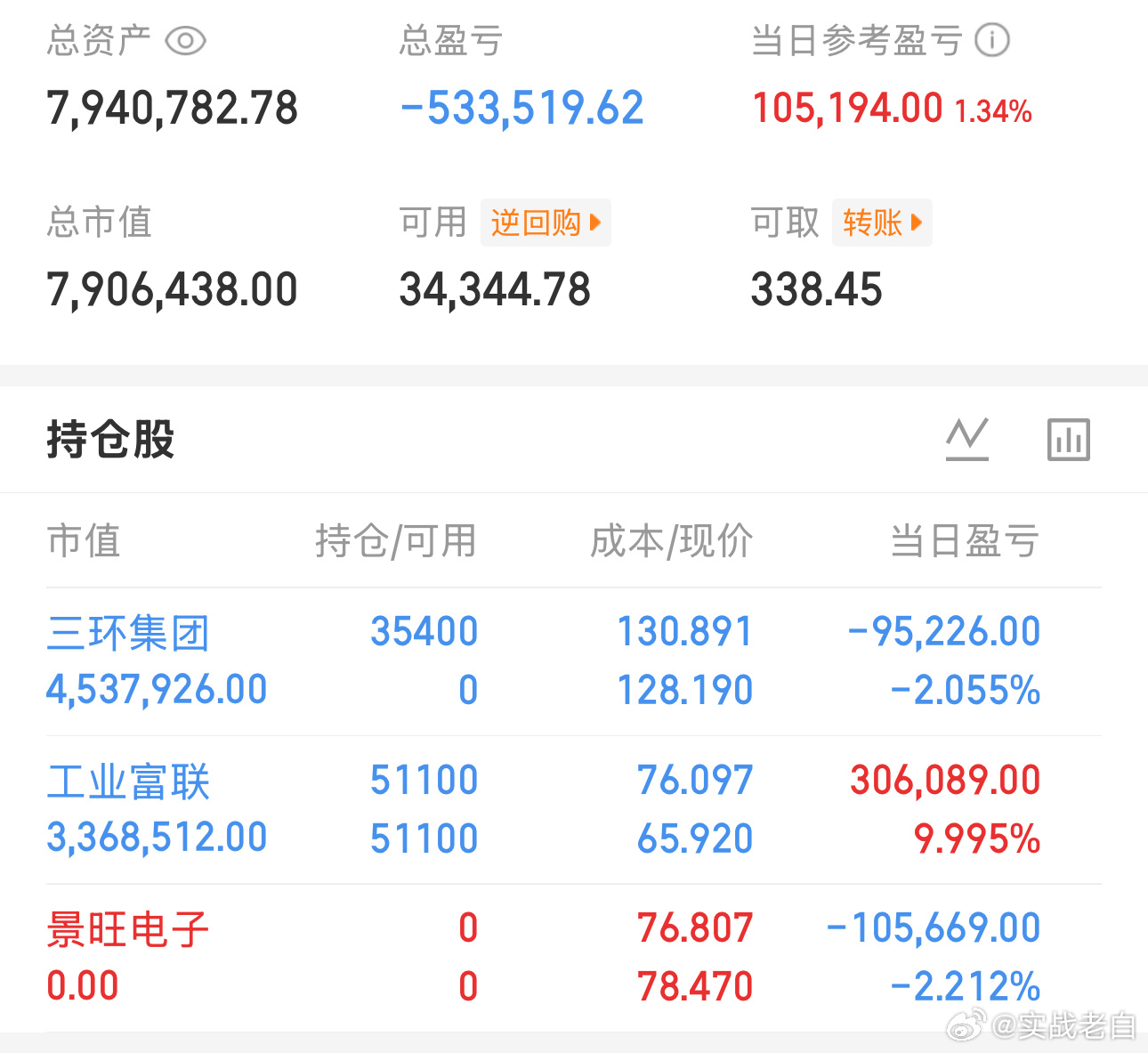Select total assets value 7,940,782.78
1148x1053 pixels.
pyautogui.click(x=172, y=109)
